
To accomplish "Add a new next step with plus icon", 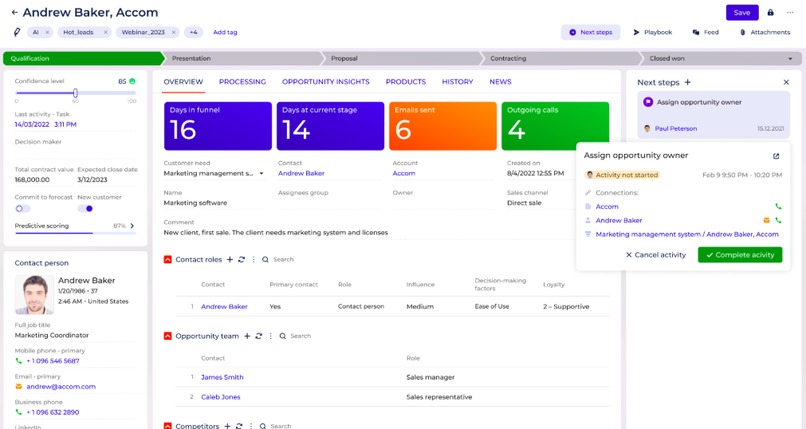I will tap(687, 82).
